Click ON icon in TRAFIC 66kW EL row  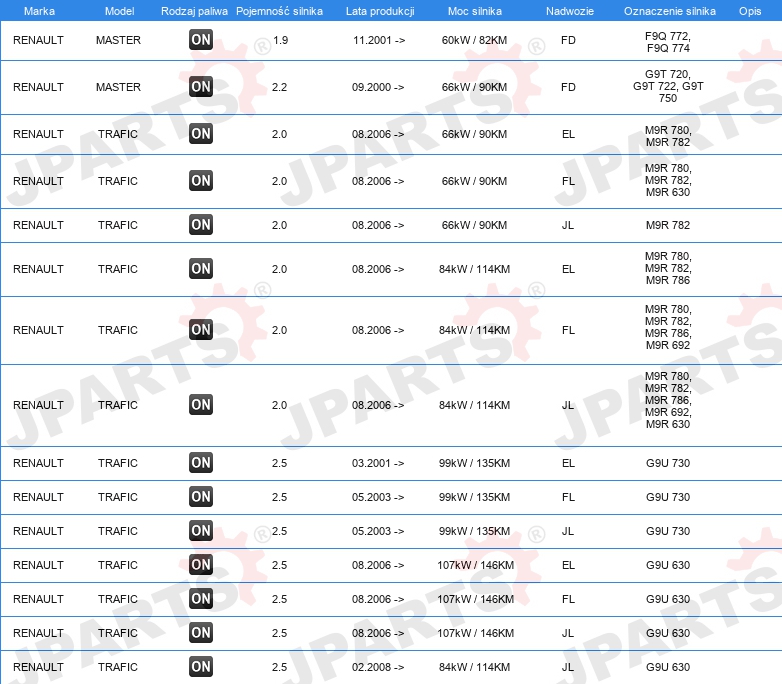[201, 134]
